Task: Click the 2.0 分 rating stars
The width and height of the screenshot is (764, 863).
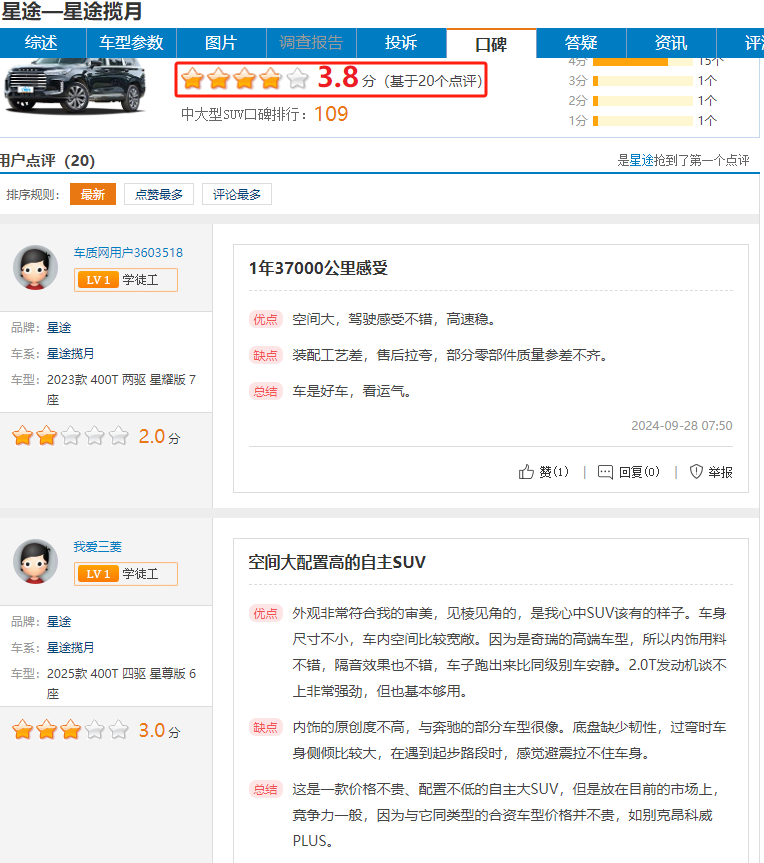Action: [70, 436]
